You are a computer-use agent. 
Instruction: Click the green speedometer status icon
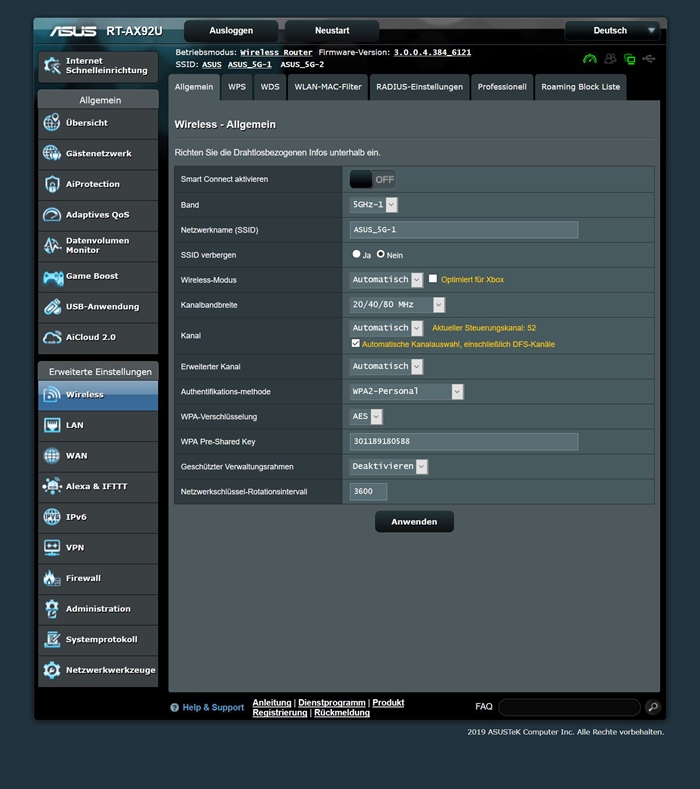590,59
